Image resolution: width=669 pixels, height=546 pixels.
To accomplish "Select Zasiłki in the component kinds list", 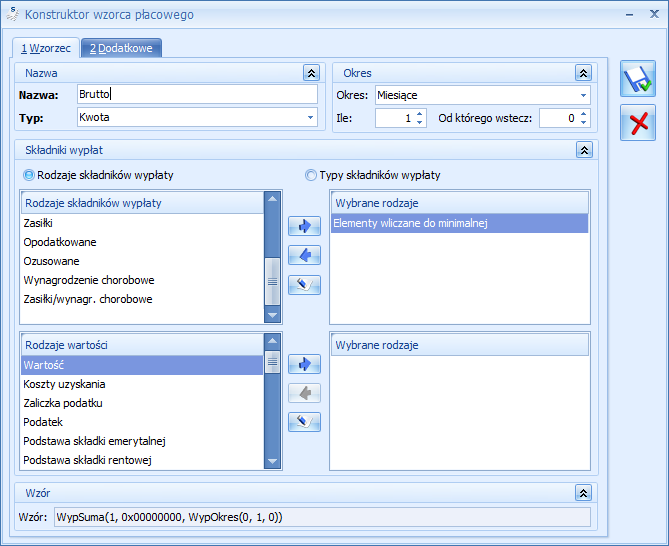I will click(142, 223).
